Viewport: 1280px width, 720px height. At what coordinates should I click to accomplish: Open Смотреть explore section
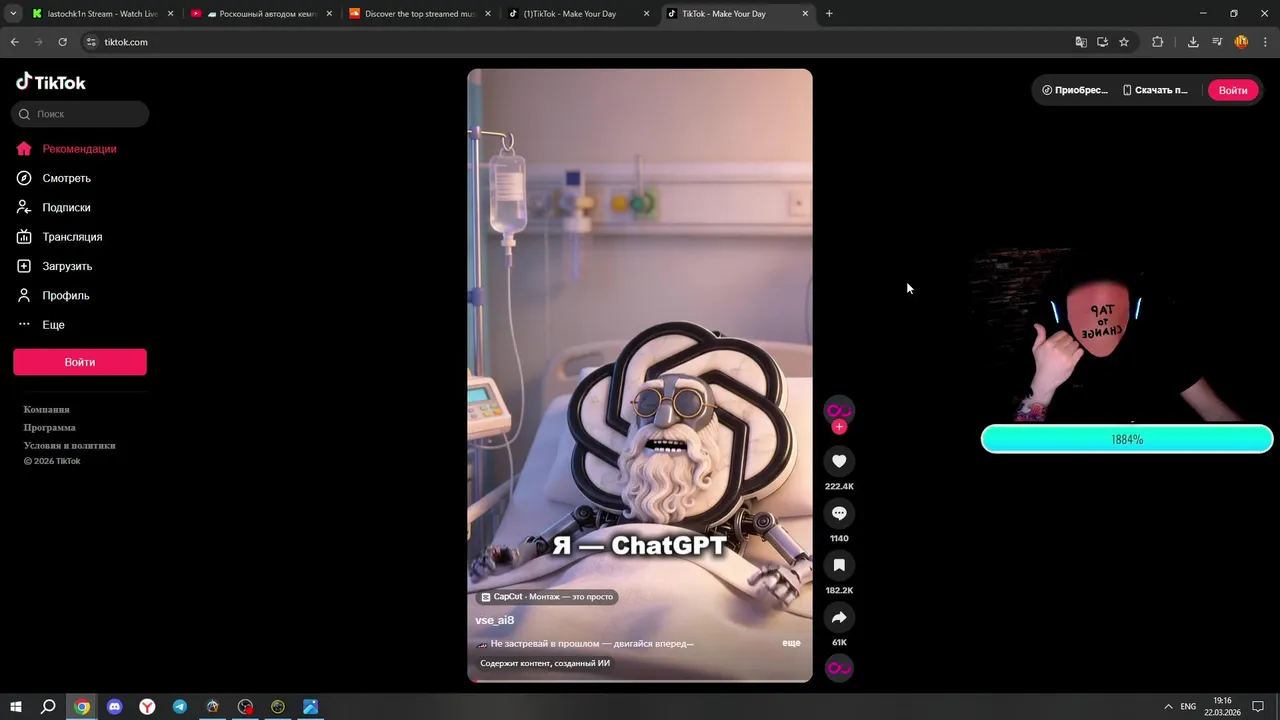53,178
